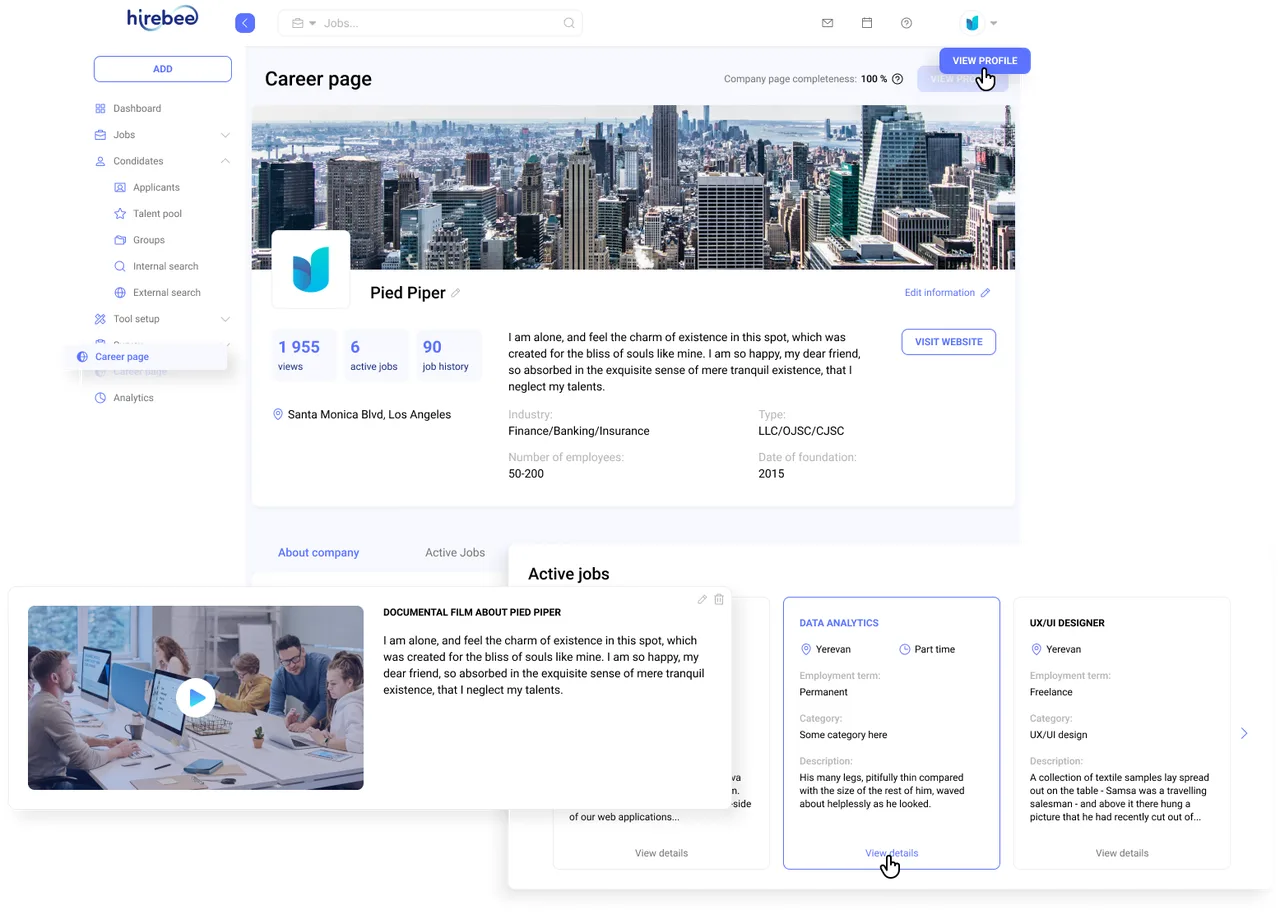
Task: Edit the documental film block pencil icon
Action: pos(702,599)
